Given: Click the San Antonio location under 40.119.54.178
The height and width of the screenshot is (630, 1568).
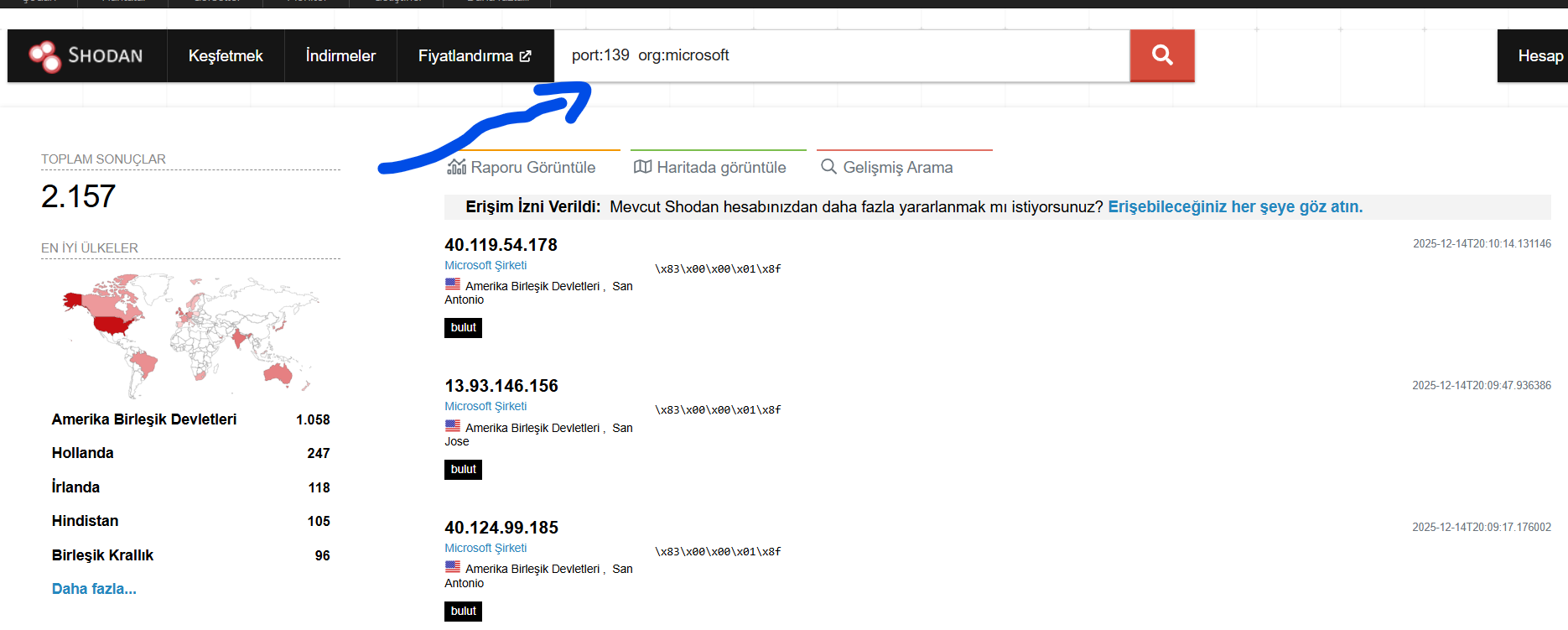Looking at the screenshot, I should (x=538, y=293).
